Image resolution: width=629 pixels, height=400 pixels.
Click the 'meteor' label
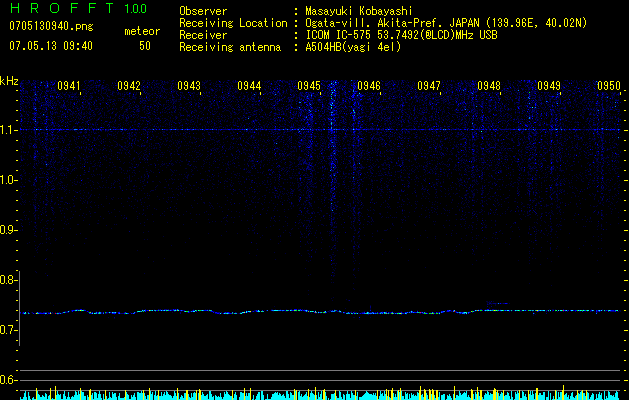(142, 31)
